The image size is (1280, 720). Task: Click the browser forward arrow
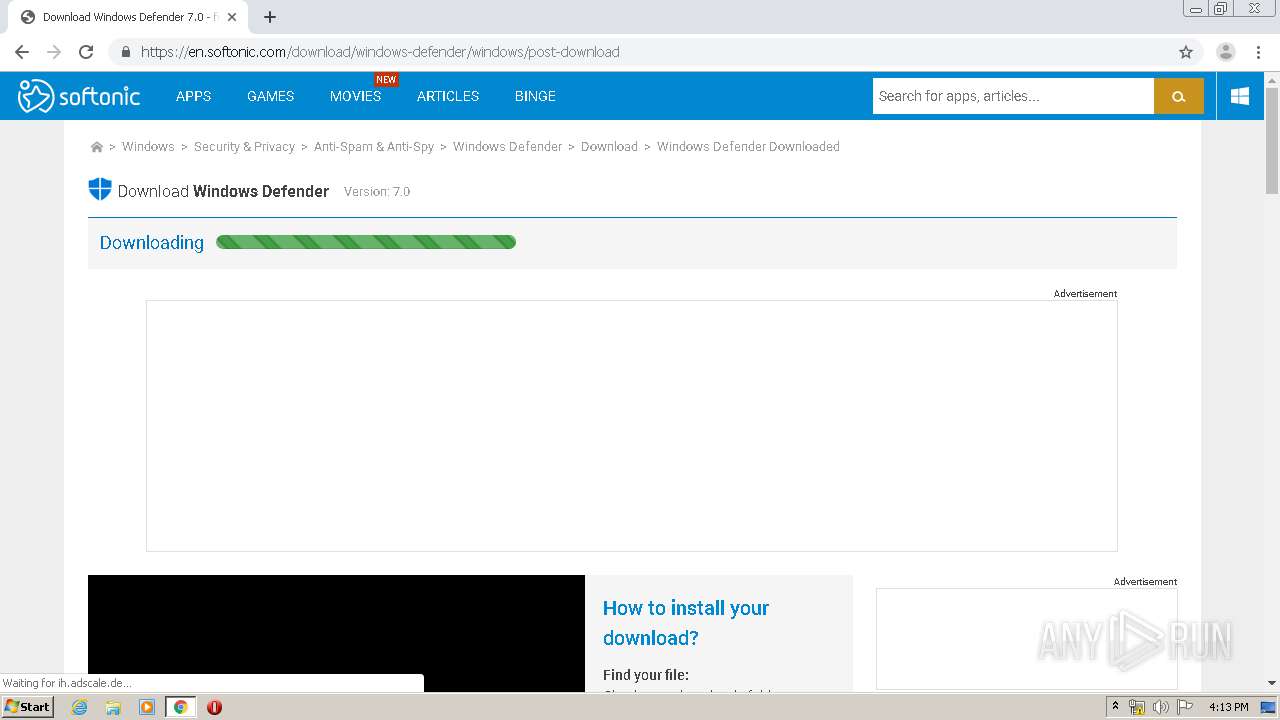54,52
